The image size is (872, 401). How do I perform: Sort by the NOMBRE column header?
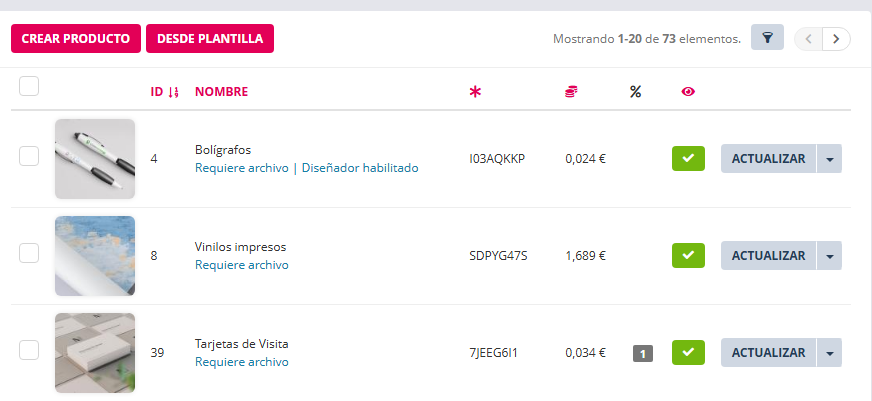click(221, 92)
